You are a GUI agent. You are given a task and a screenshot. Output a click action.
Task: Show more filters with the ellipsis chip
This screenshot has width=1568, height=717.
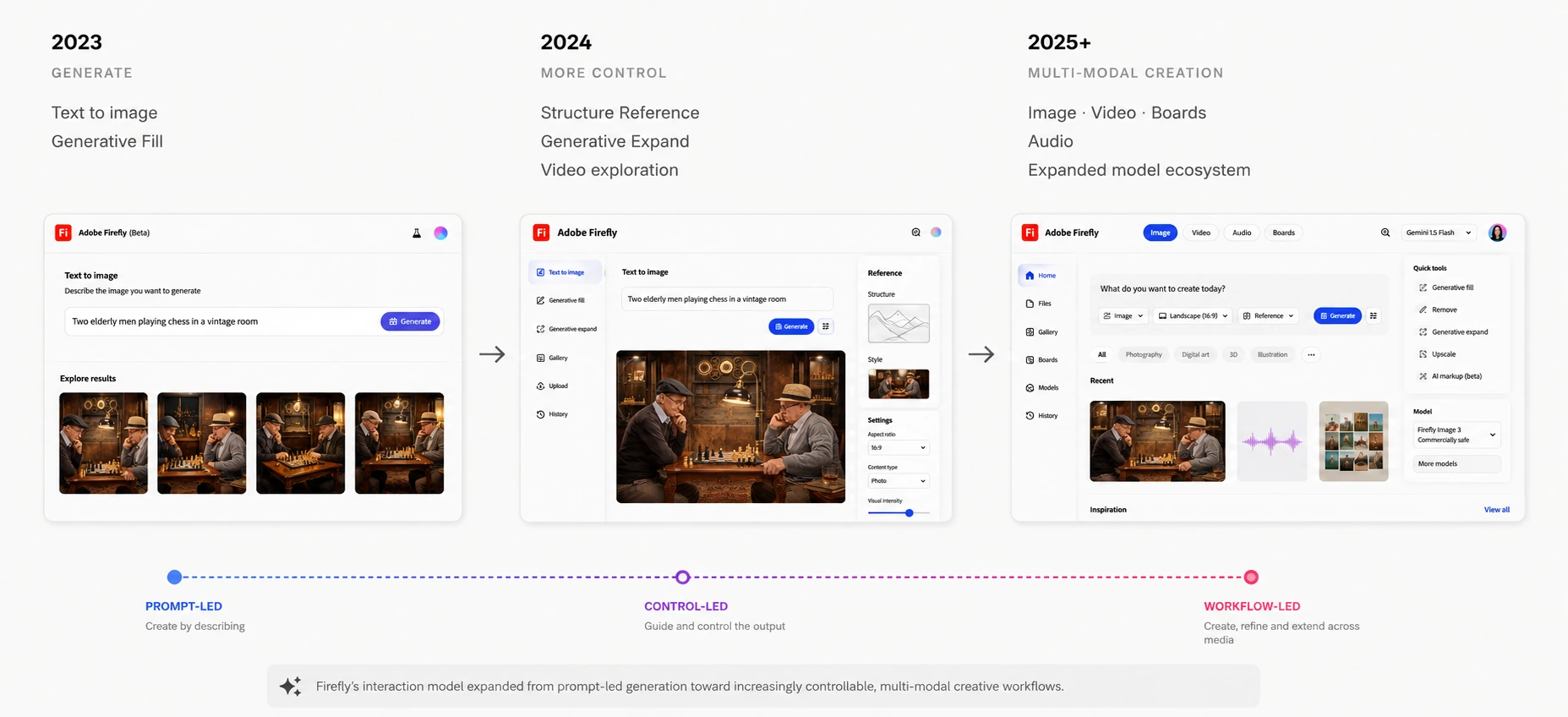(x=1311, y=355)
